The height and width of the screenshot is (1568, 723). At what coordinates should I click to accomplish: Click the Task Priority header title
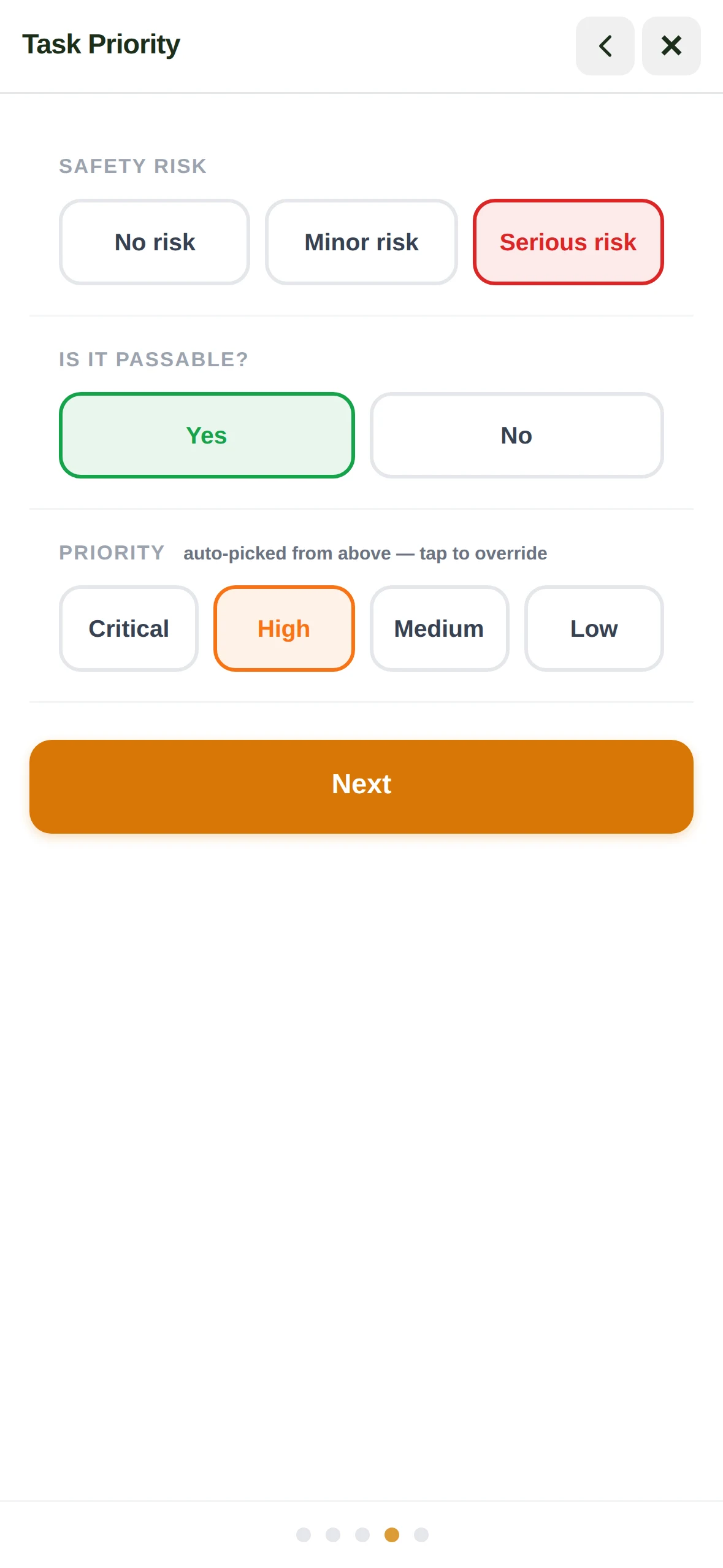(101, 44)
